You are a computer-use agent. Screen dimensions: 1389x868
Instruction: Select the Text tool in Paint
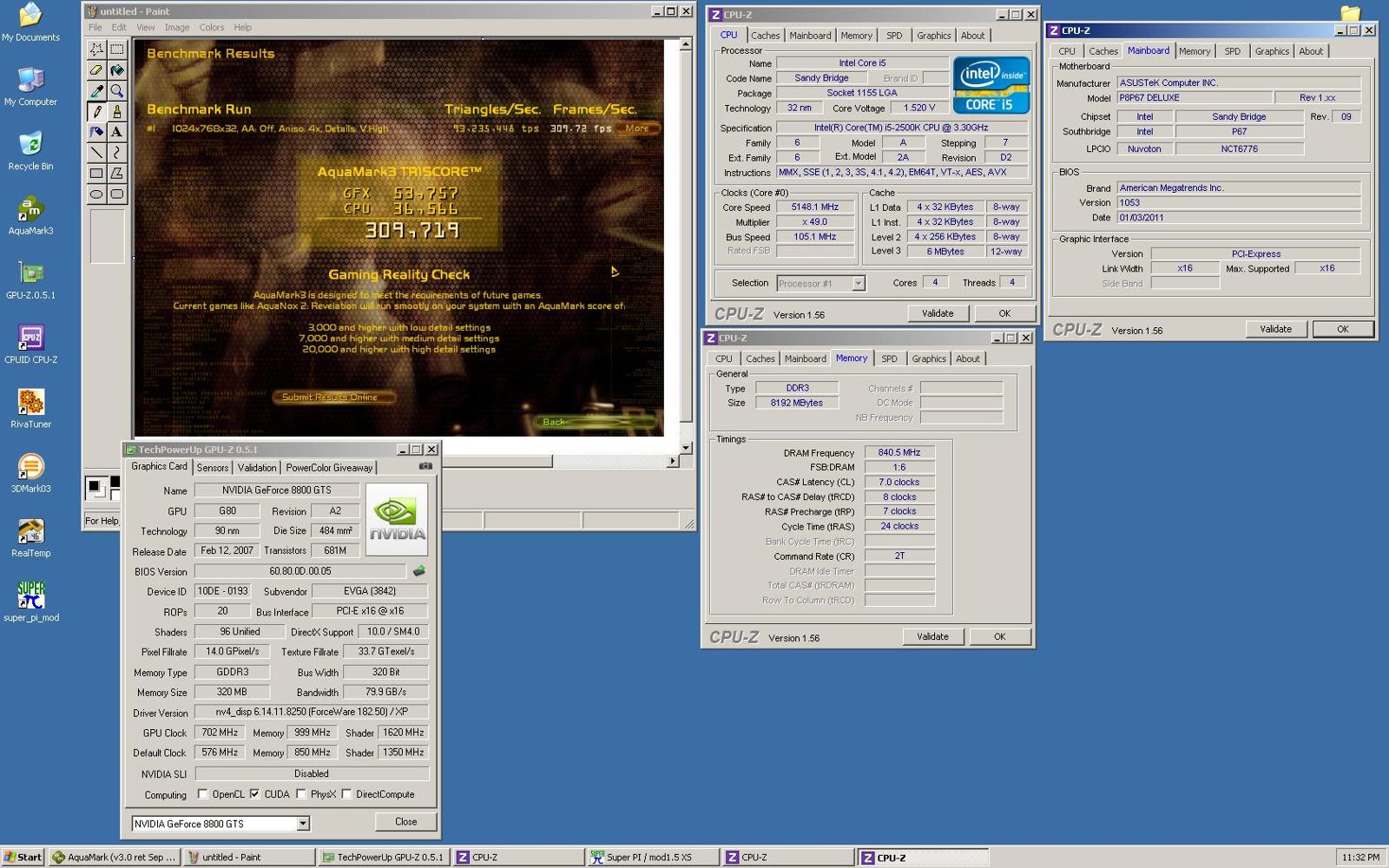117,132
